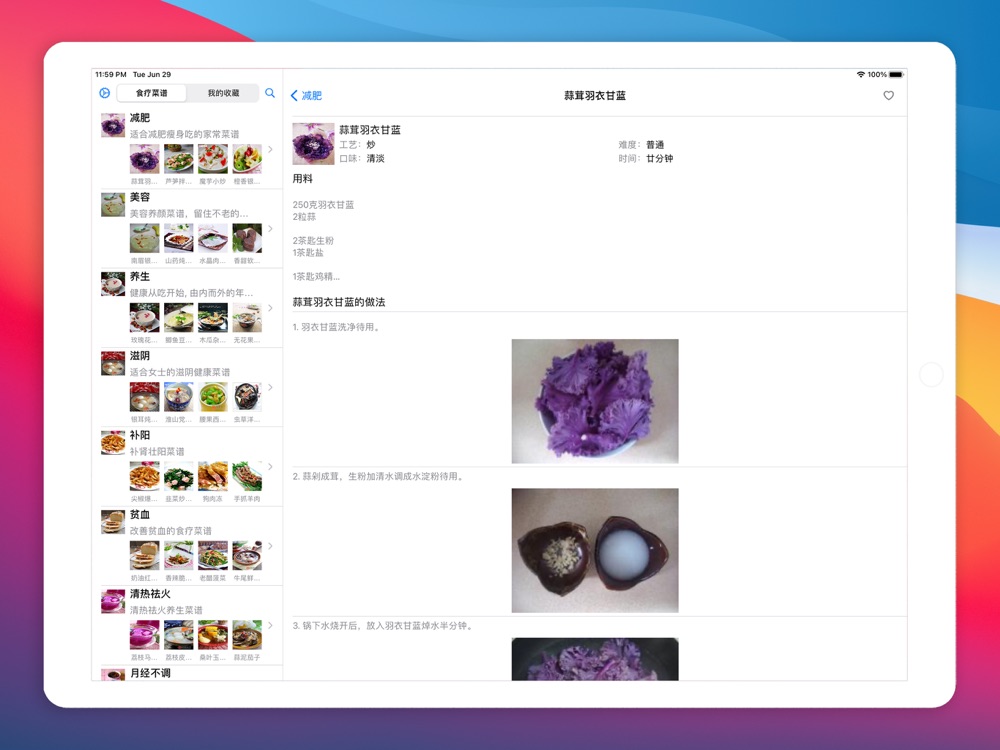This screenshot has width=1000, height=750.
Task: Open the 南瓜银… recipe thumbnail
Action: click(x=145, y=239)
